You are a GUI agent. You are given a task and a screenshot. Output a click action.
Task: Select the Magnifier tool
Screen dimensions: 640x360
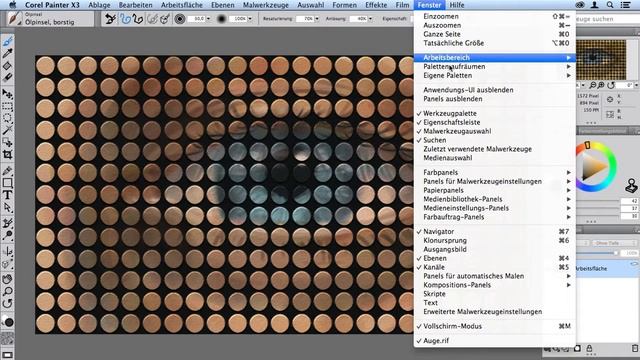point(7,291)
